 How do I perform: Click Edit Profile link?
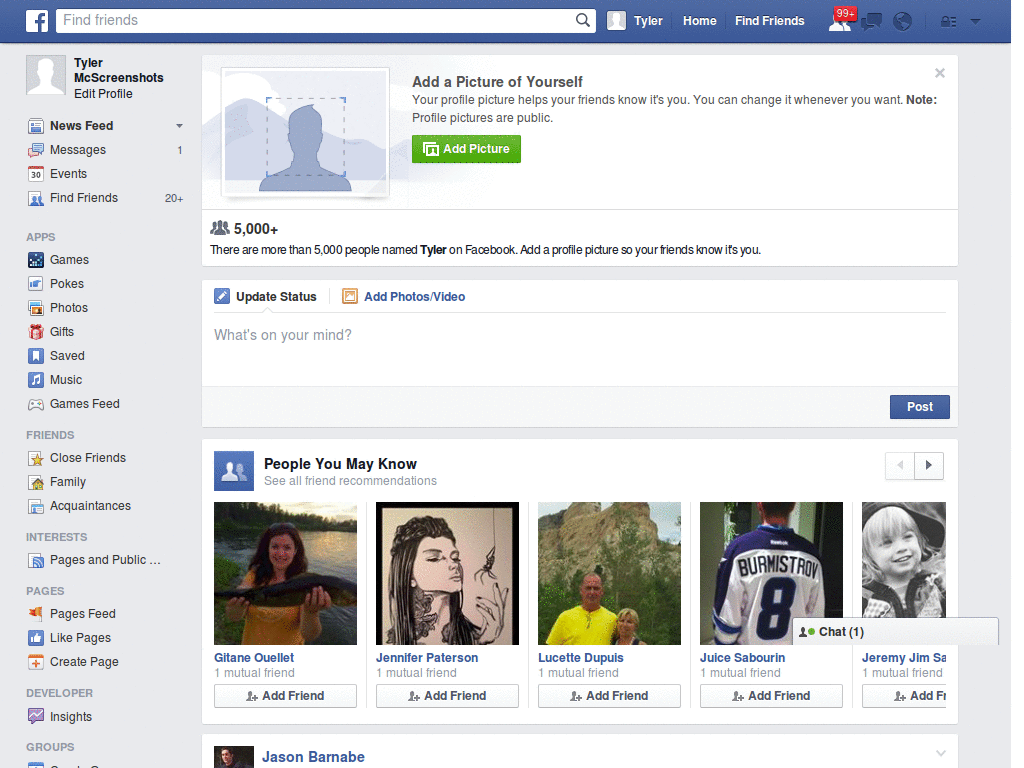point(103,94)
